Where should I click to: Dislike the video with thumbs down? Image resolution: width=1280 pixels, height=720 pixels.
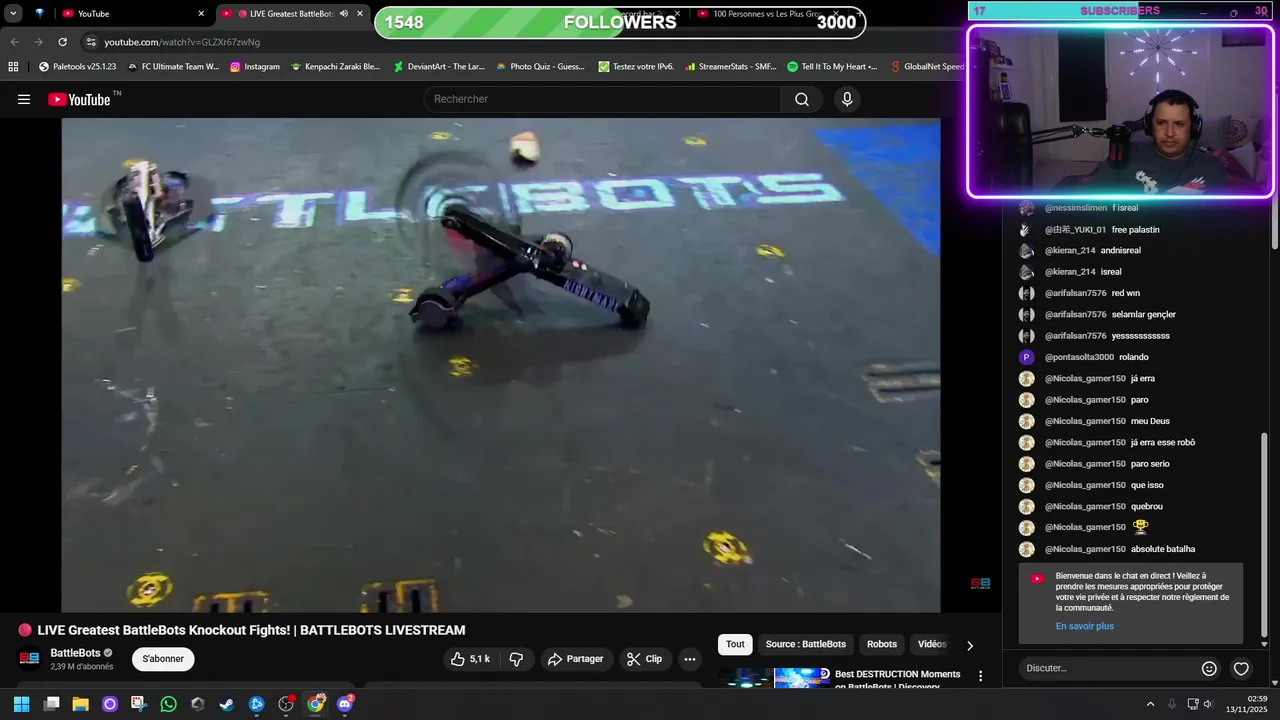pos(517,659)
